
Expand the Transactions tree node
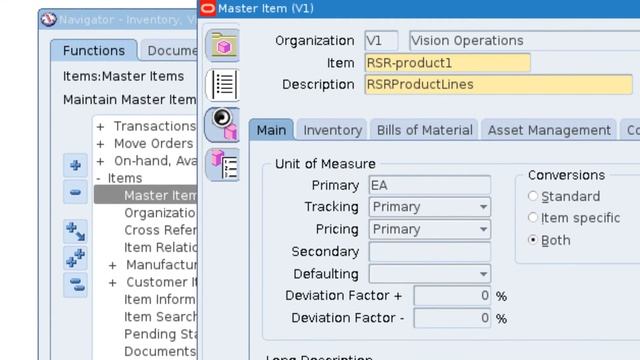click(x=100, y=127)
